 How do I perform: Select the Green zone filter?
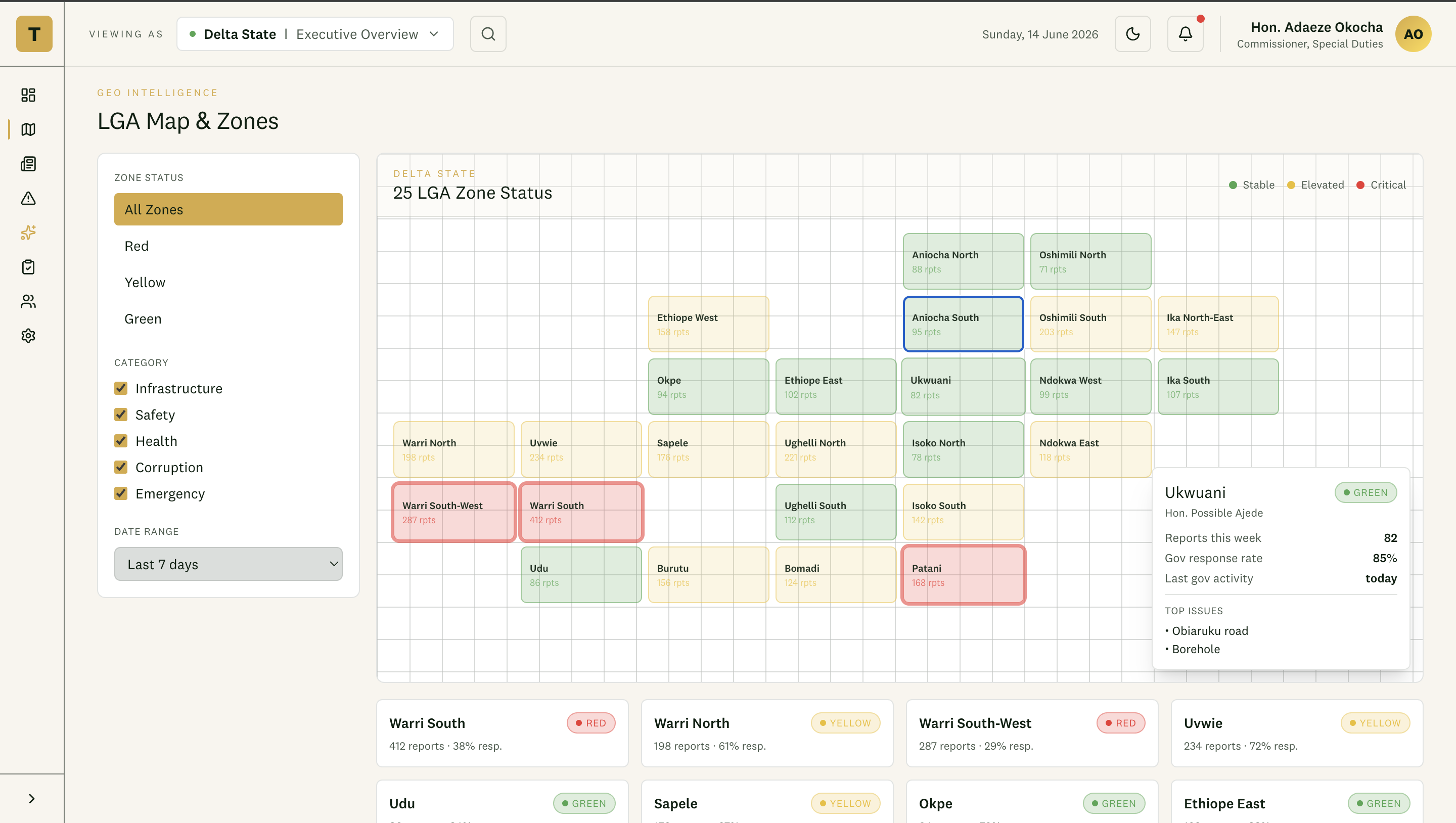point(229,319)
